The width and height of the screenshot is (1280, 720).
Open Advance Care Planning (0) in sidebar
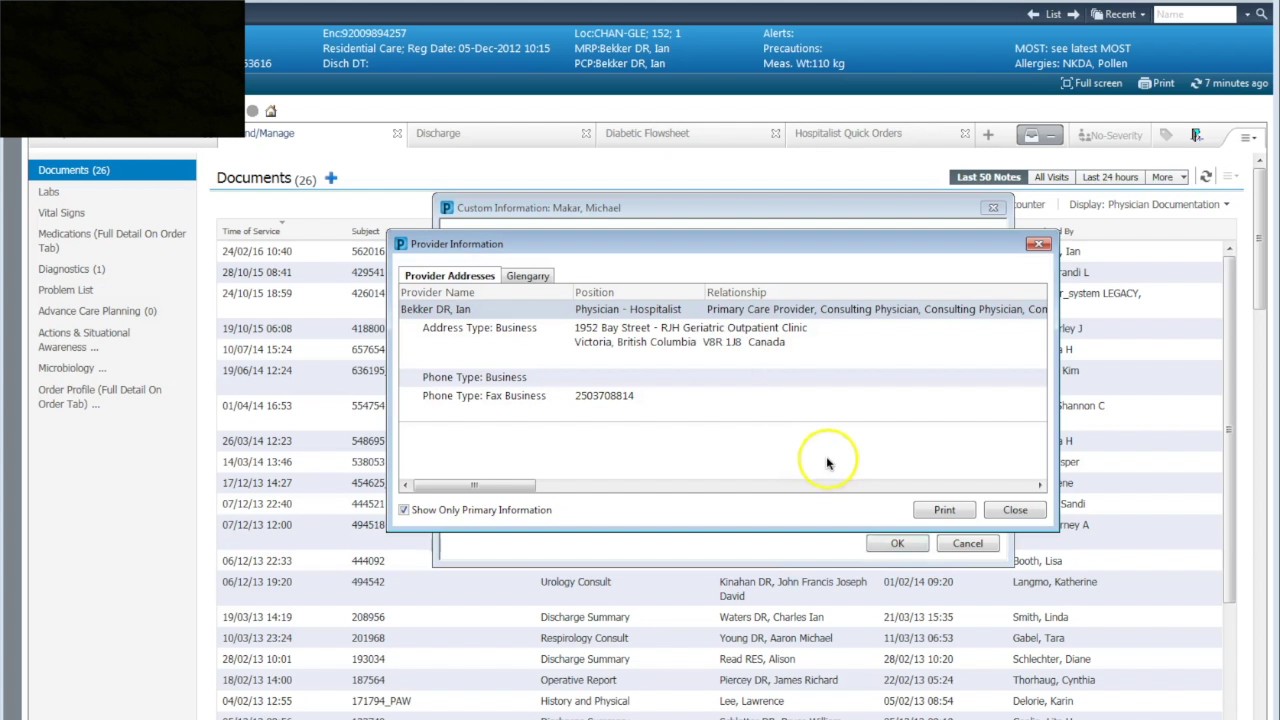pyautogui.click(x=97, y=311)
